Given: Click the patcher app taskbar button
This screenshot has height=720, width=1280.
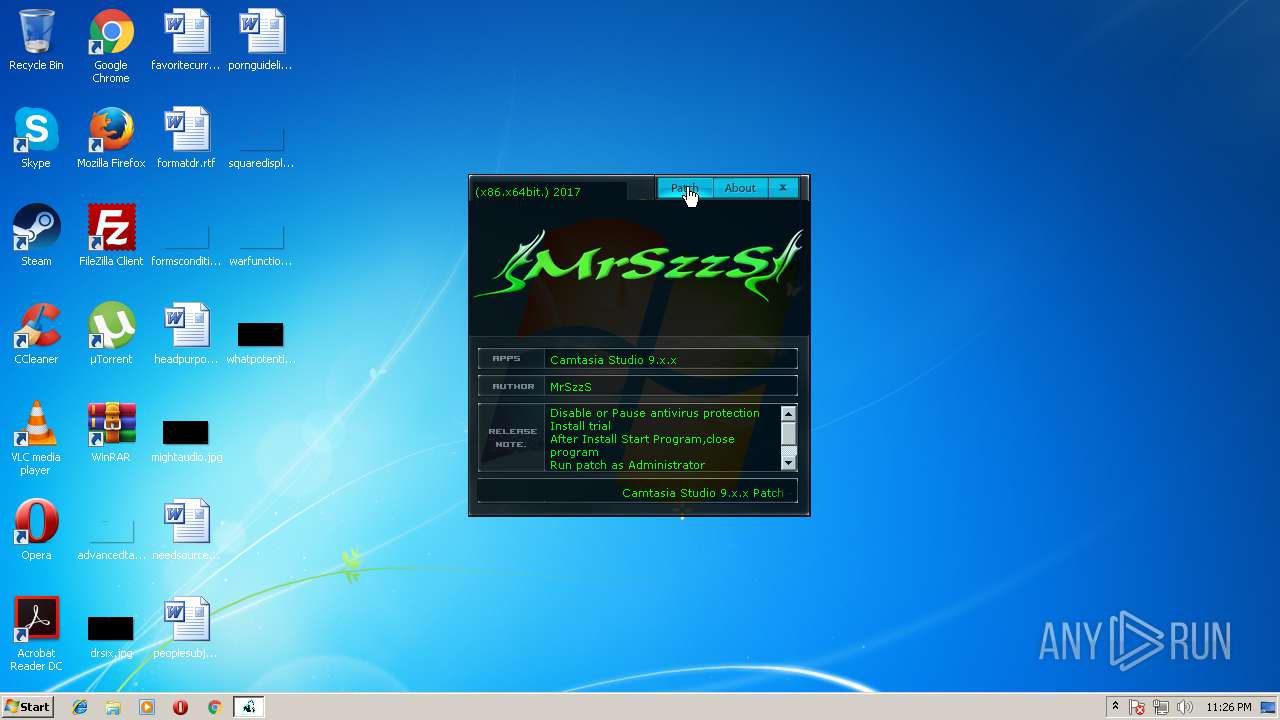Looking at the screenshot, I should tap(249, 707).
